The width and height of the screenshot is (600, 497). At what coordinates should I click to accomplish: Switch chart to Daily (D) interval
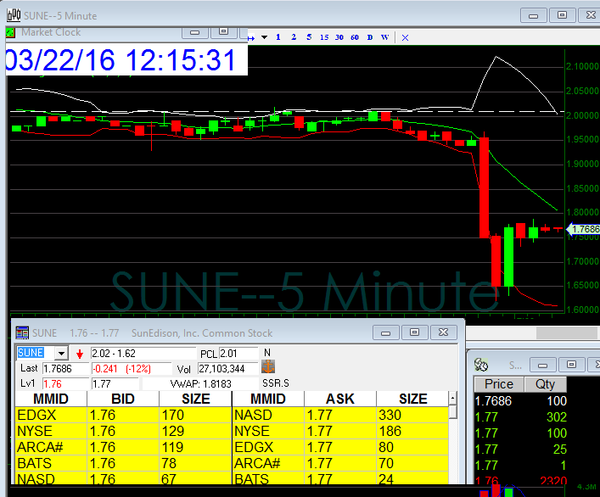click(x=370, y=37)
